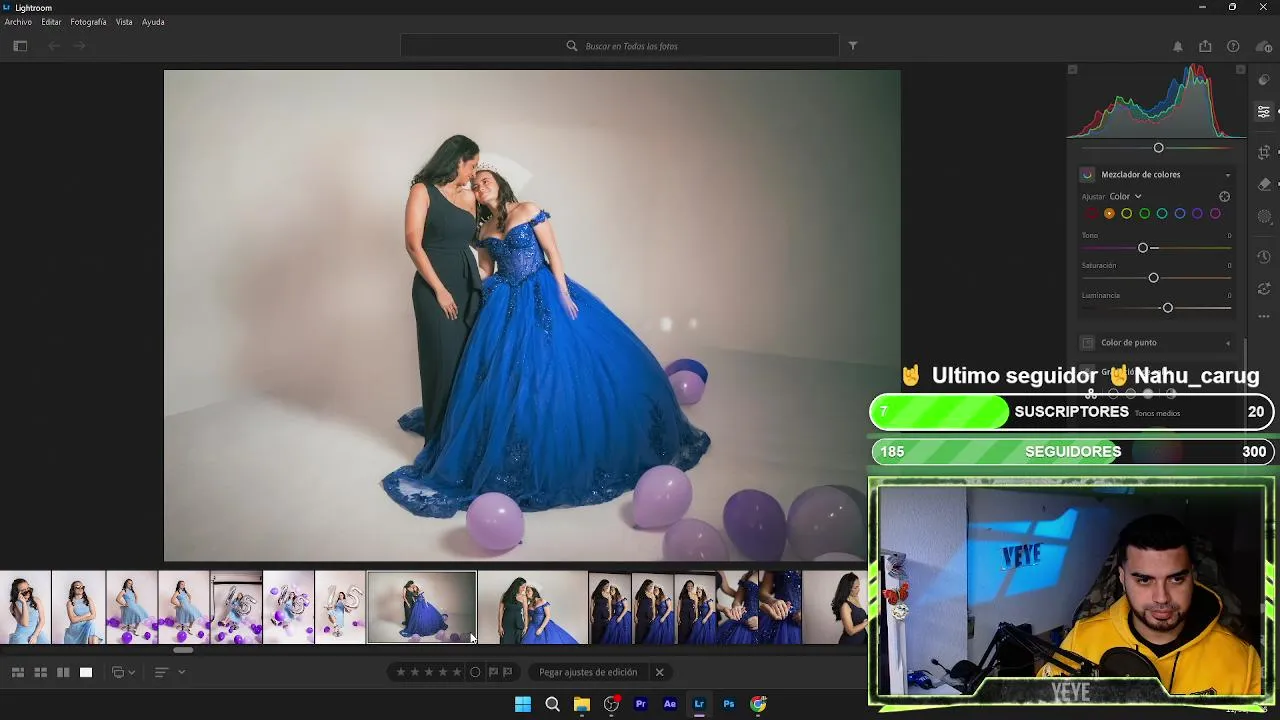
Task: Open the Ajustar Color dropdown
Action: pos(1125,197)
